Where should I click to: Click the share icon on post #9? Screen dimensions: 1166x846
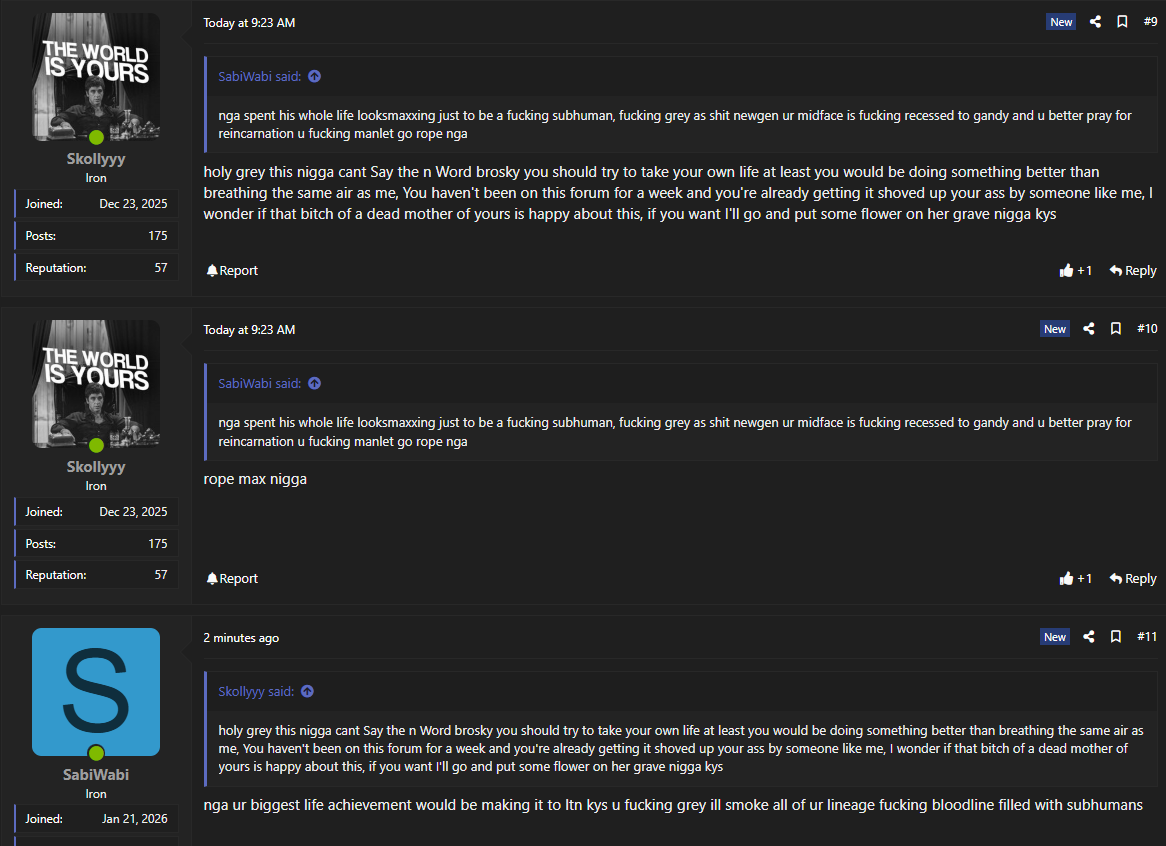pos(1095,22)
